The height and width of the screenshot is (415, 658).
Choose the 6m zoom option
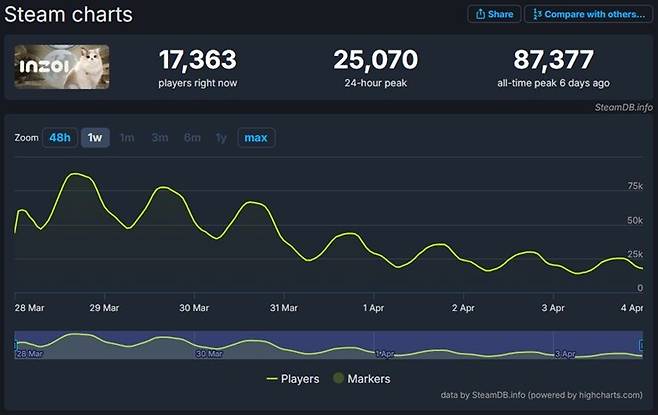[192, 138]
